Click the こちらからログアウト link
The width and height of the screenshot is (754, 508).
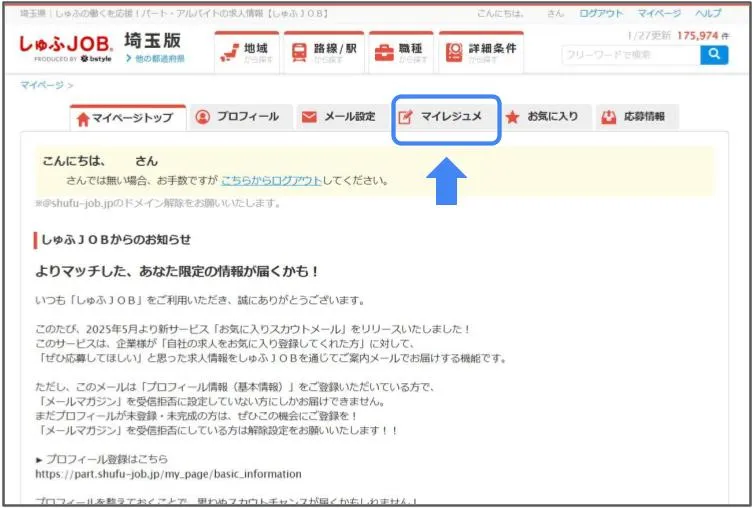(271, 181)
